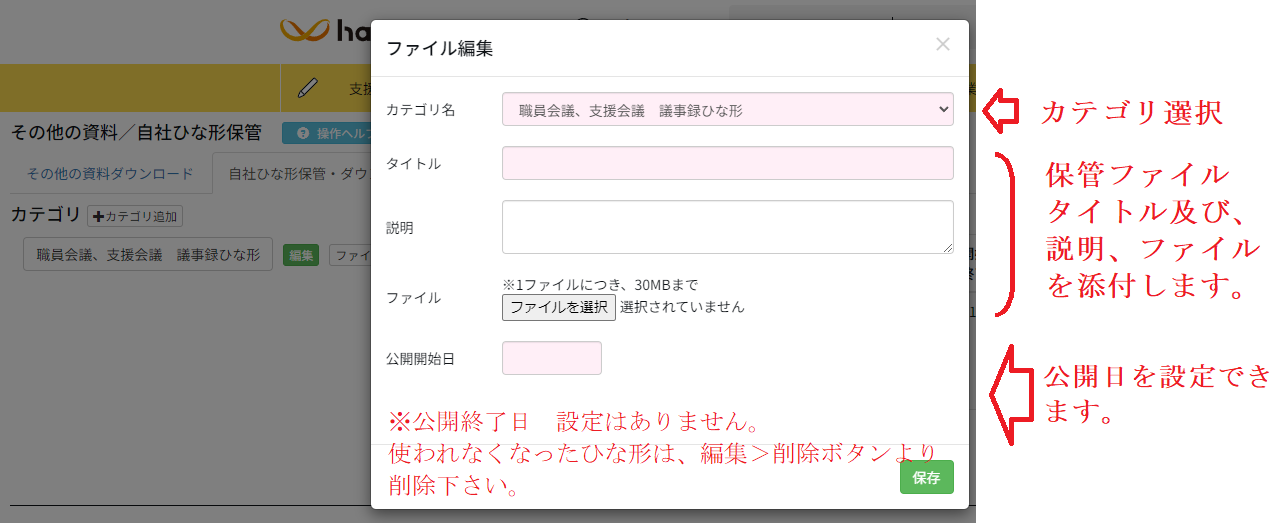Image resolution: width=1287 pixels, height=523 pixels.
Task: Click the pencil icon in the yellow navigation bar
Action: click(308, 88)
